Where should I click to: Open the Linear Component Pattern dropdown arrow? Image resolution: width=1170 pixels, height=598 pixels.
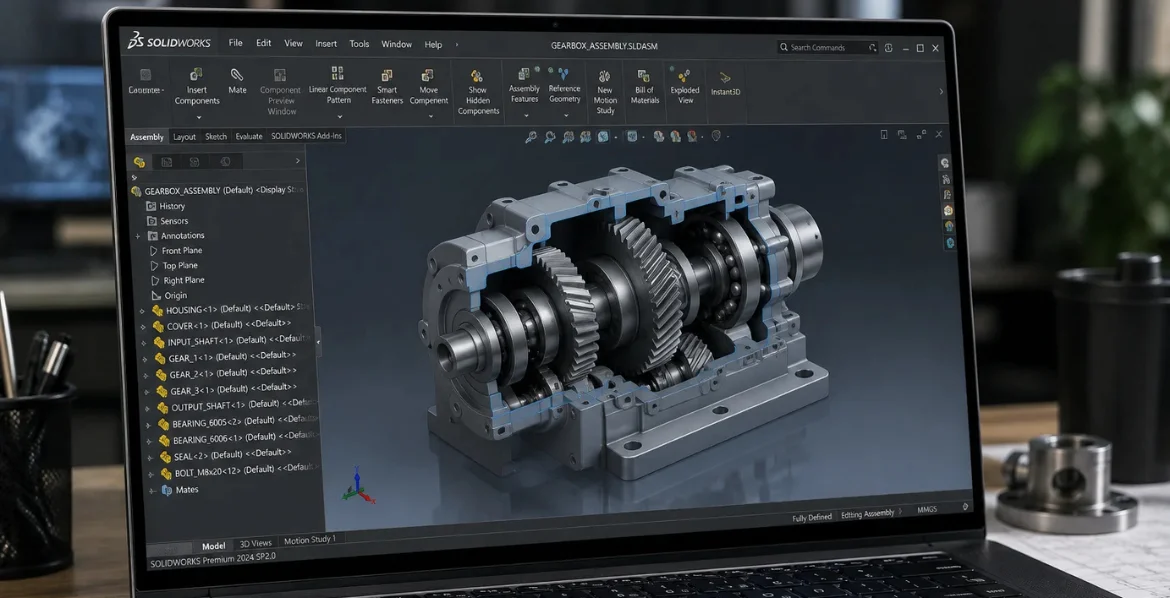[x=339, y=116]
